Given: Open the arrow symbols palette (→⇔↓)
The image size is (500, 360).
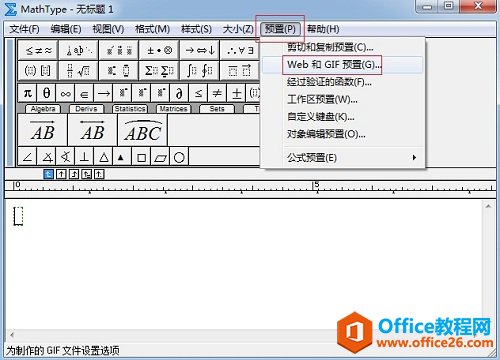Looking at the screenshot, I should click(x=199, y=50).
